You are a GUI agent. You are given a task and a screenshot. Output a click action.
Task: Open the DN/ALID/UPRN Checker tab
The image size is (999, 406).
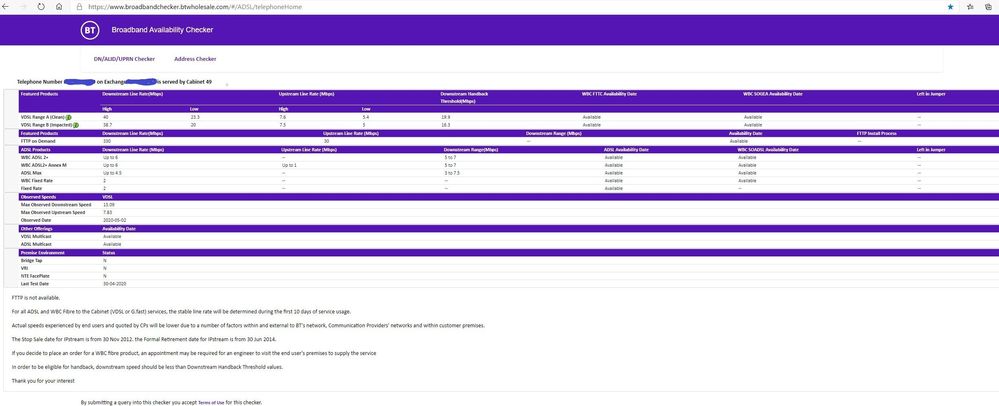(124, 59)
